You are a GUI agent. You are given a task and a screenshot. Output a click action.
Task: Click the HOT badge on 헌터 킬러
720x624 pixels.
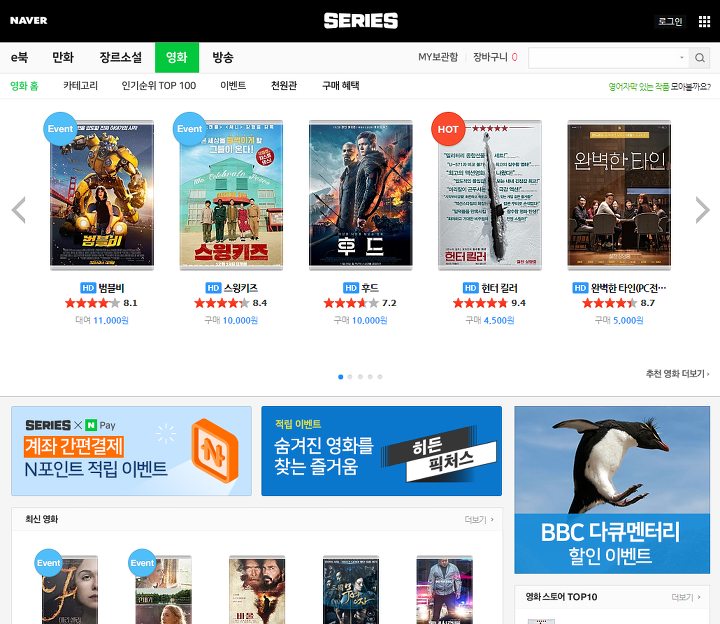pyautogui.click(x=448, y=129)
